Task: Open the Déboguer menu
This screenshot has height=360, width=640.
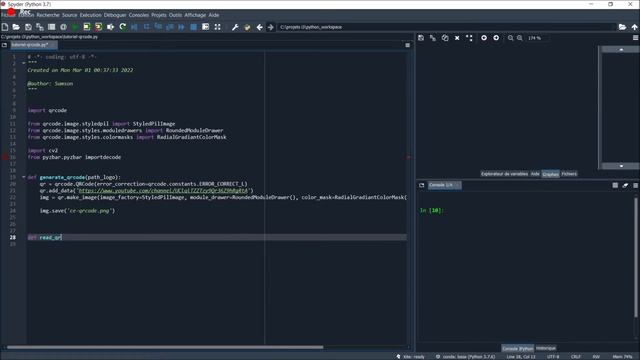Action: click(115, 15)
